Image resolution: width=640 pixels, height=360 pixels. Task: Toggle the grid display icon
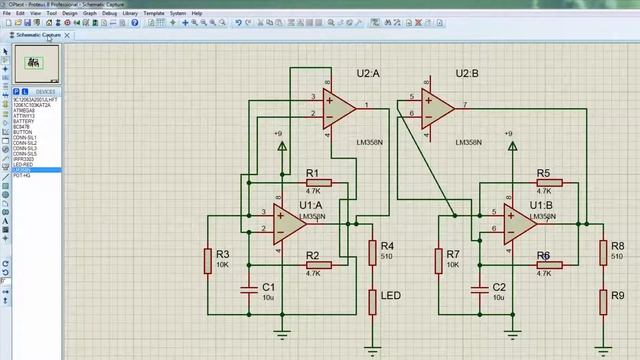point(160,23)
